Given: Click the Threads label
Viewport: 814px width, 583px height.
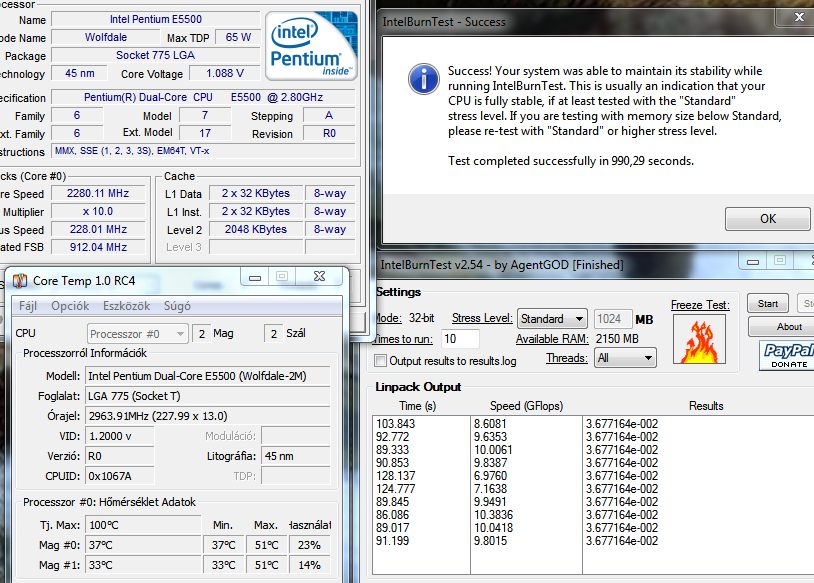Looking at the screenshot, I should click(x=566, y=358).
